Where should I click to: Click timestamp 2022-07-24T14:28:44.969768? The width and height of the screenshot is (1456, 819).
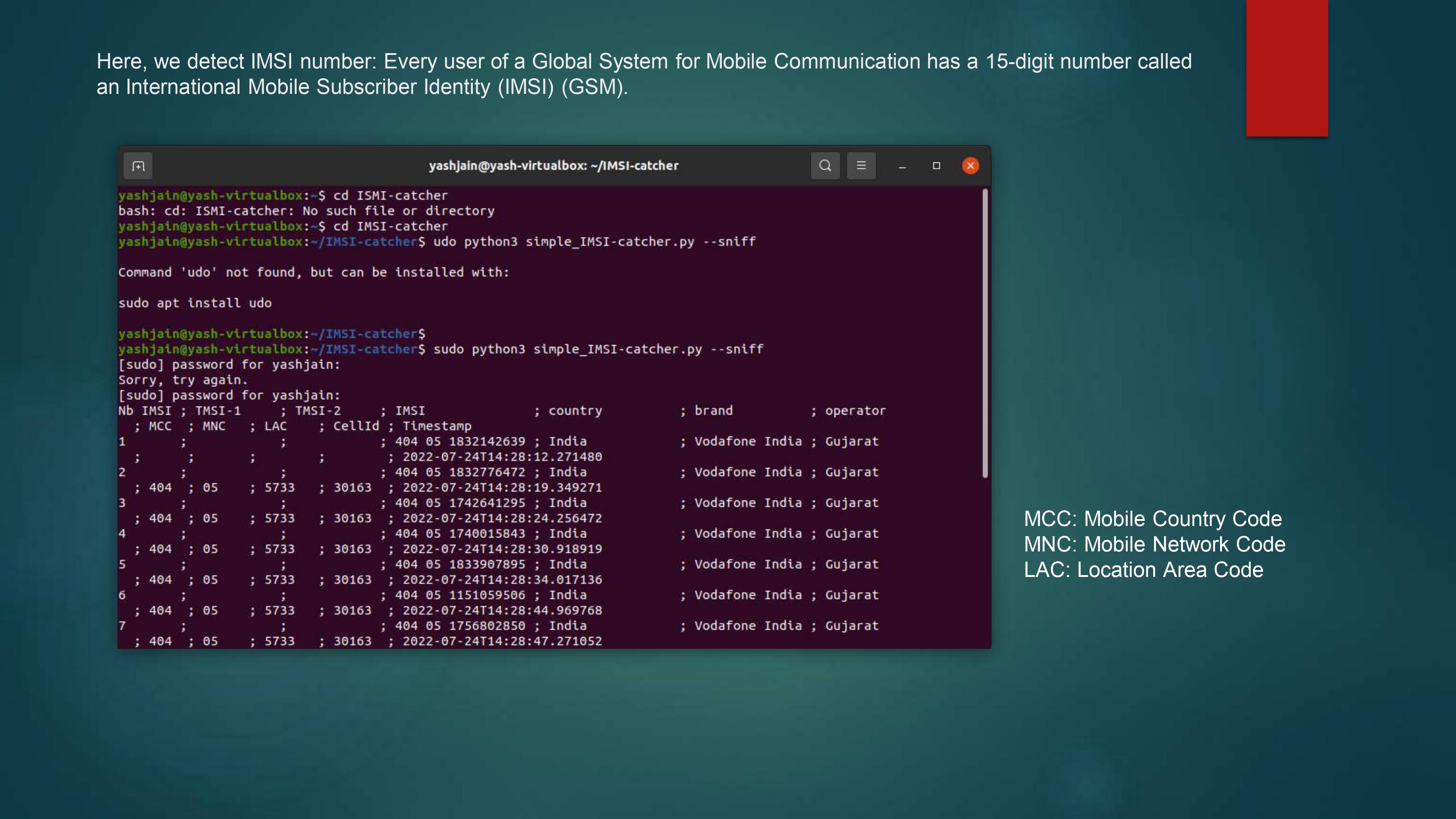[502, 610]
